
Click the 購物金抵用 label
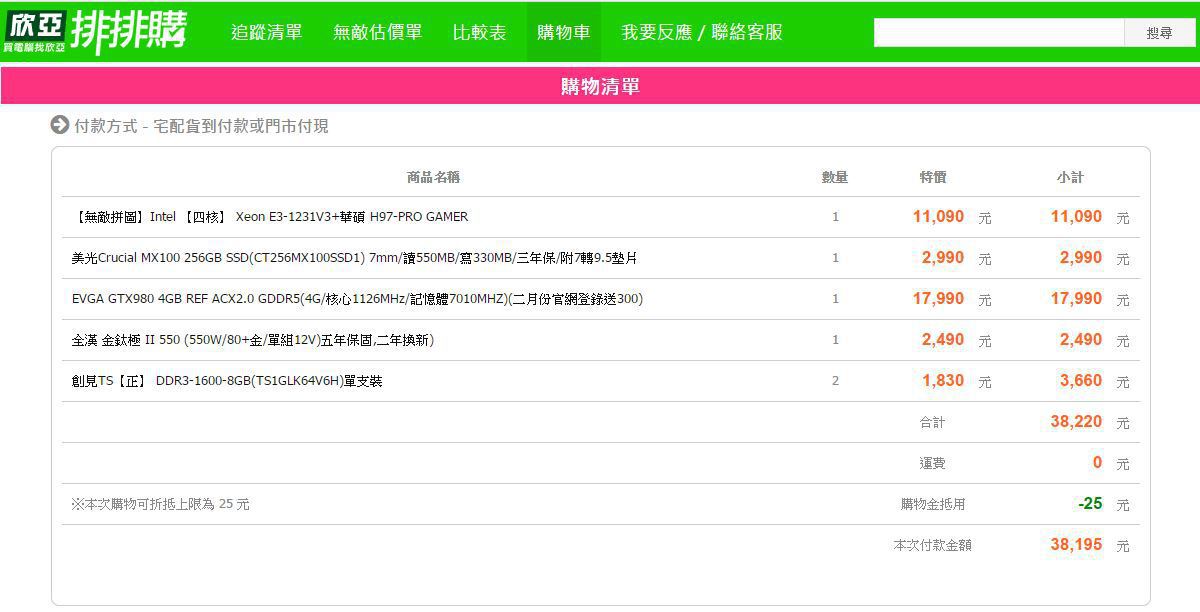click(933, 505)
